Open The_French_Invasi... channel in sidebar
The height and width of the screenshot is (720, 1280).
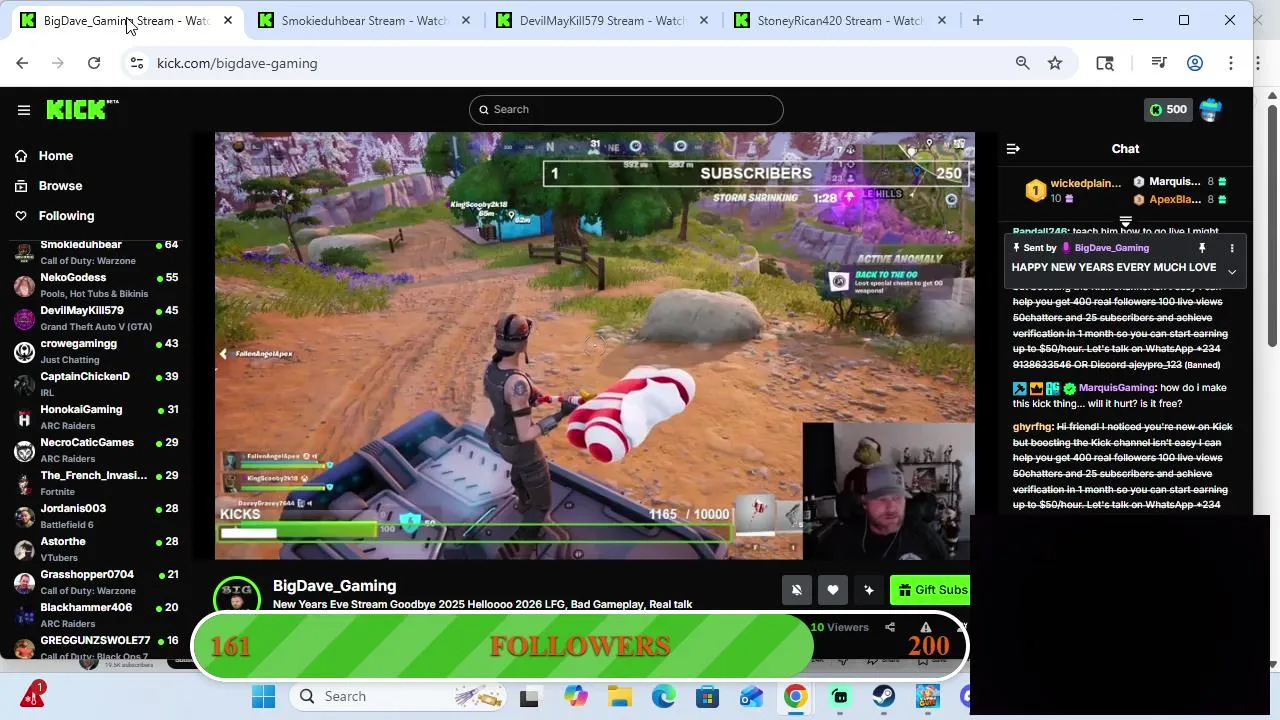[95, 483]
